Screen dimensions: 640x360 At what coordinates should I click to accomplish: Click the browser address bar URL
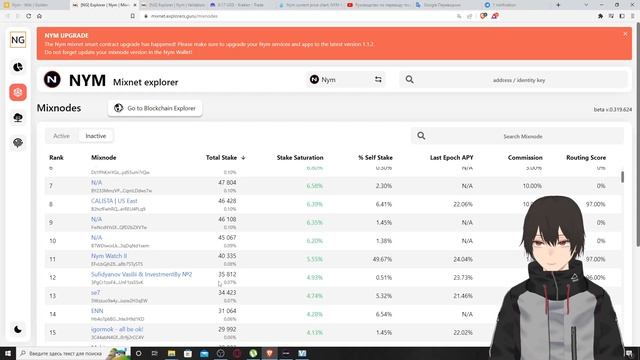point(184,16)
